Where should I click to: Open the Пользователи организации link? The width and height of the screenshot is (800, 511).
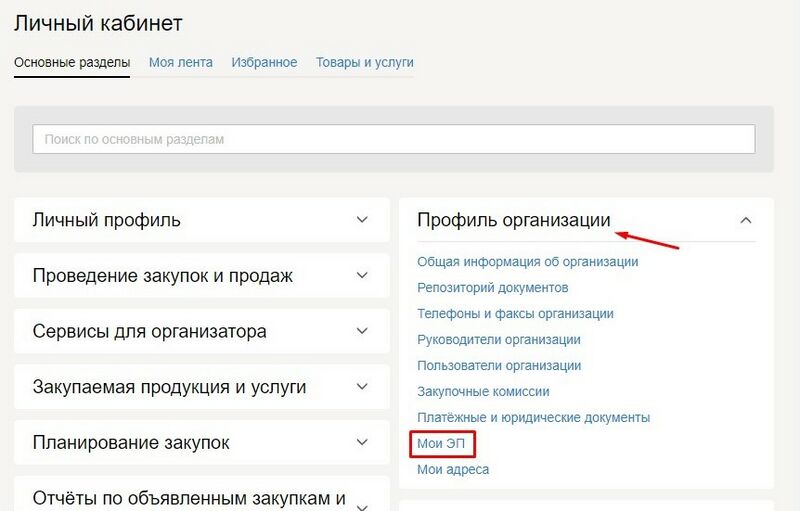[x=498, y=366]
